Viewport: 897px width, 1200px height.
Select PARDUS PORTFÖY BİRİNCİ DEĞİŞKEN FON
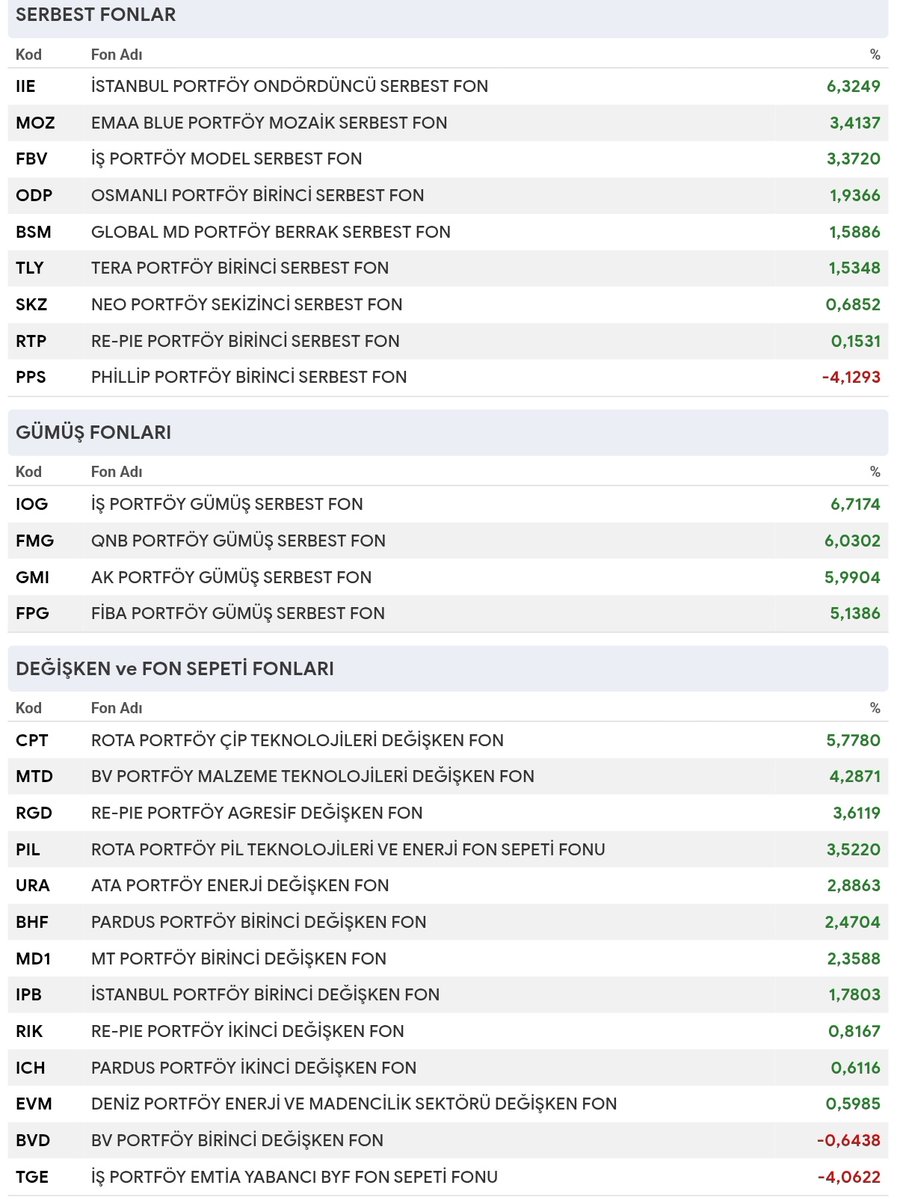[x=259, y=922]
